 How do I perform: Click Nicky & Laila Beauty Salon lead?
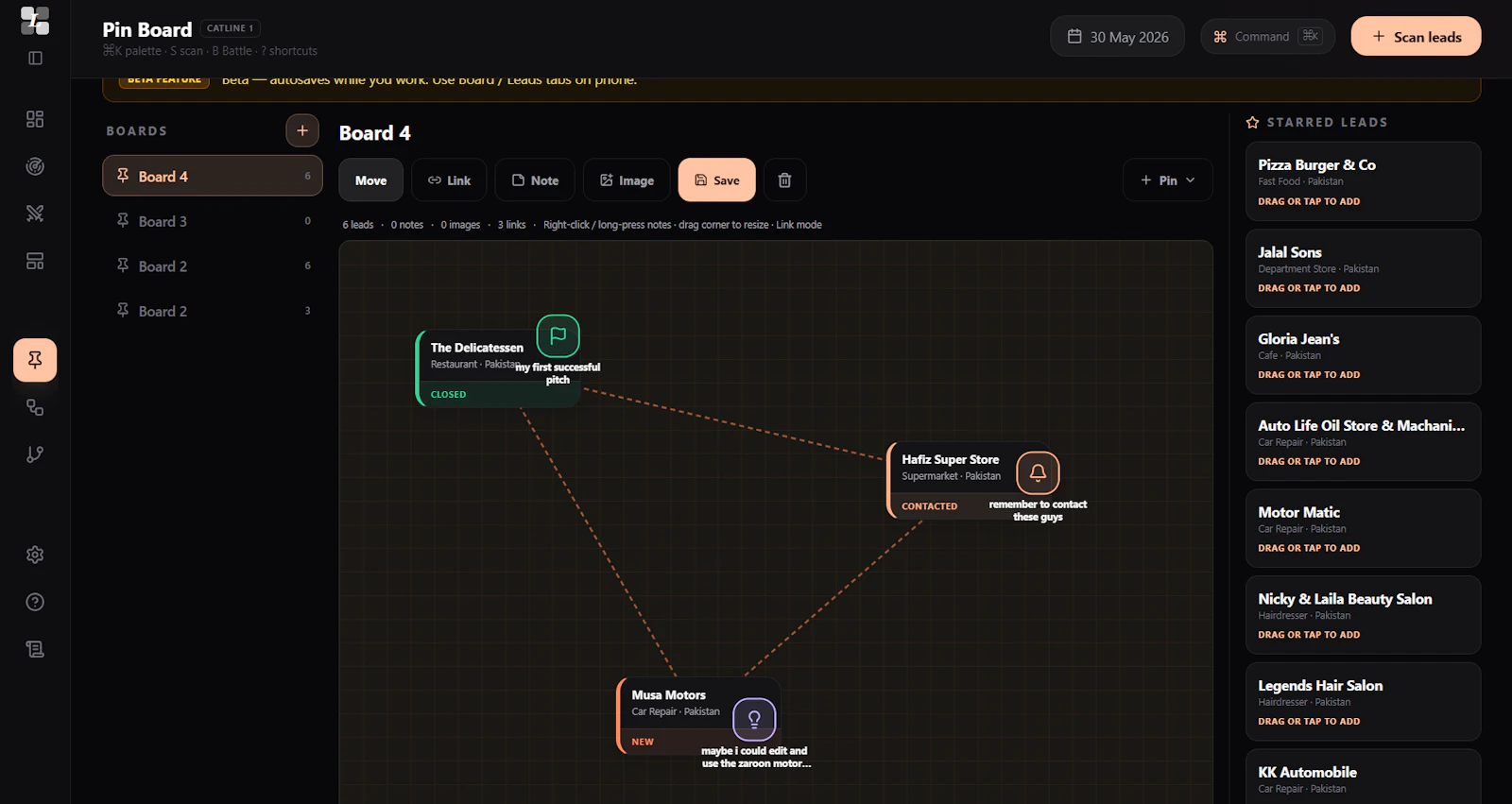click(x=1363, y=615)
